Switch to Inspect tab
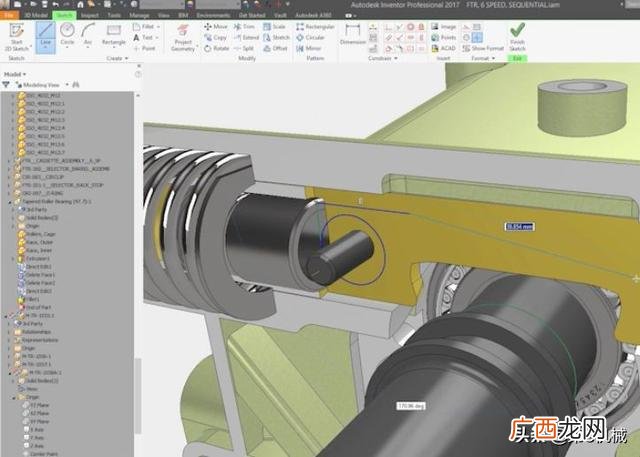Image resolution: width=640 pixels, height=457 pixels. point(90,16)
